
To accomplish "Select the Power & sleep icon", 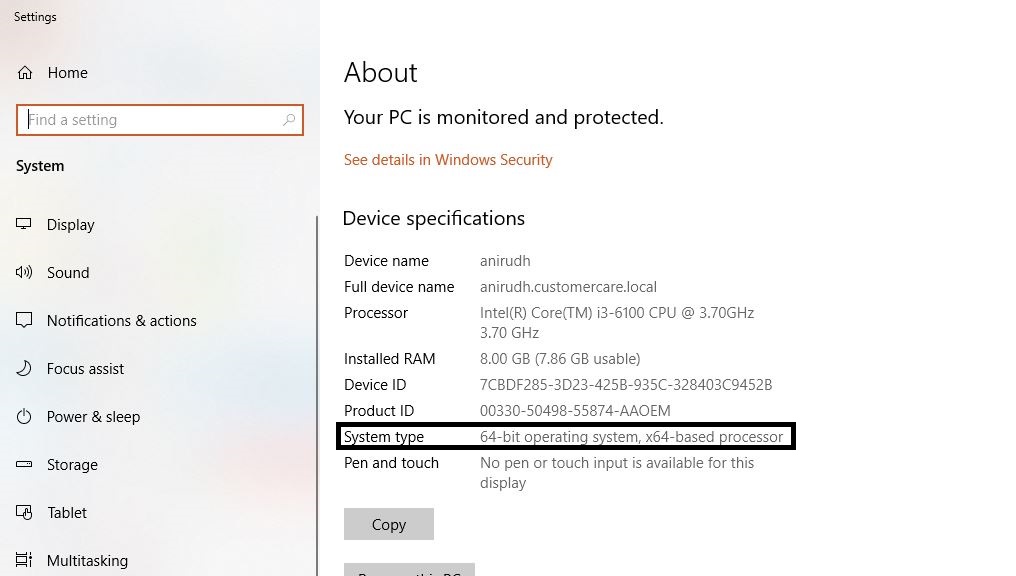I will pos(24,416).
